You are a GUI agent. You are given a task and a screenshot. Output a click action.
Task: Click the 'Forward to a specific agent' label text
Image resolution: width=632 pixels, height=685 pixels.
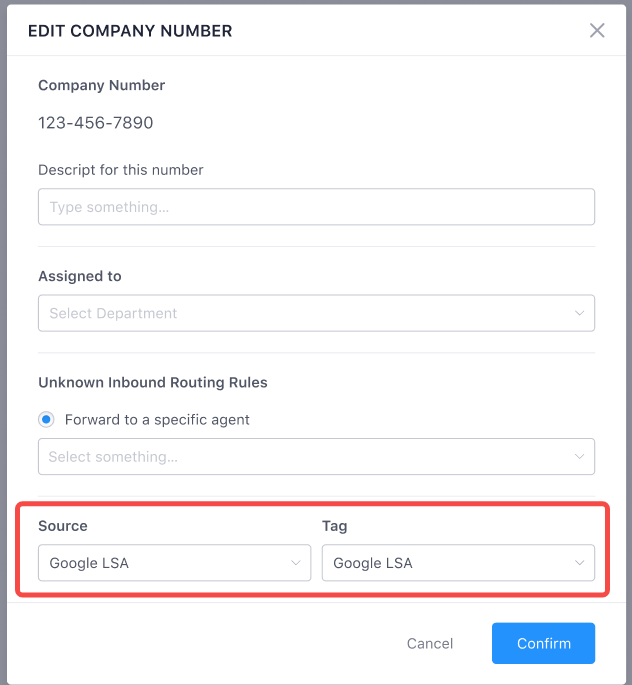[x=157, y=419]
